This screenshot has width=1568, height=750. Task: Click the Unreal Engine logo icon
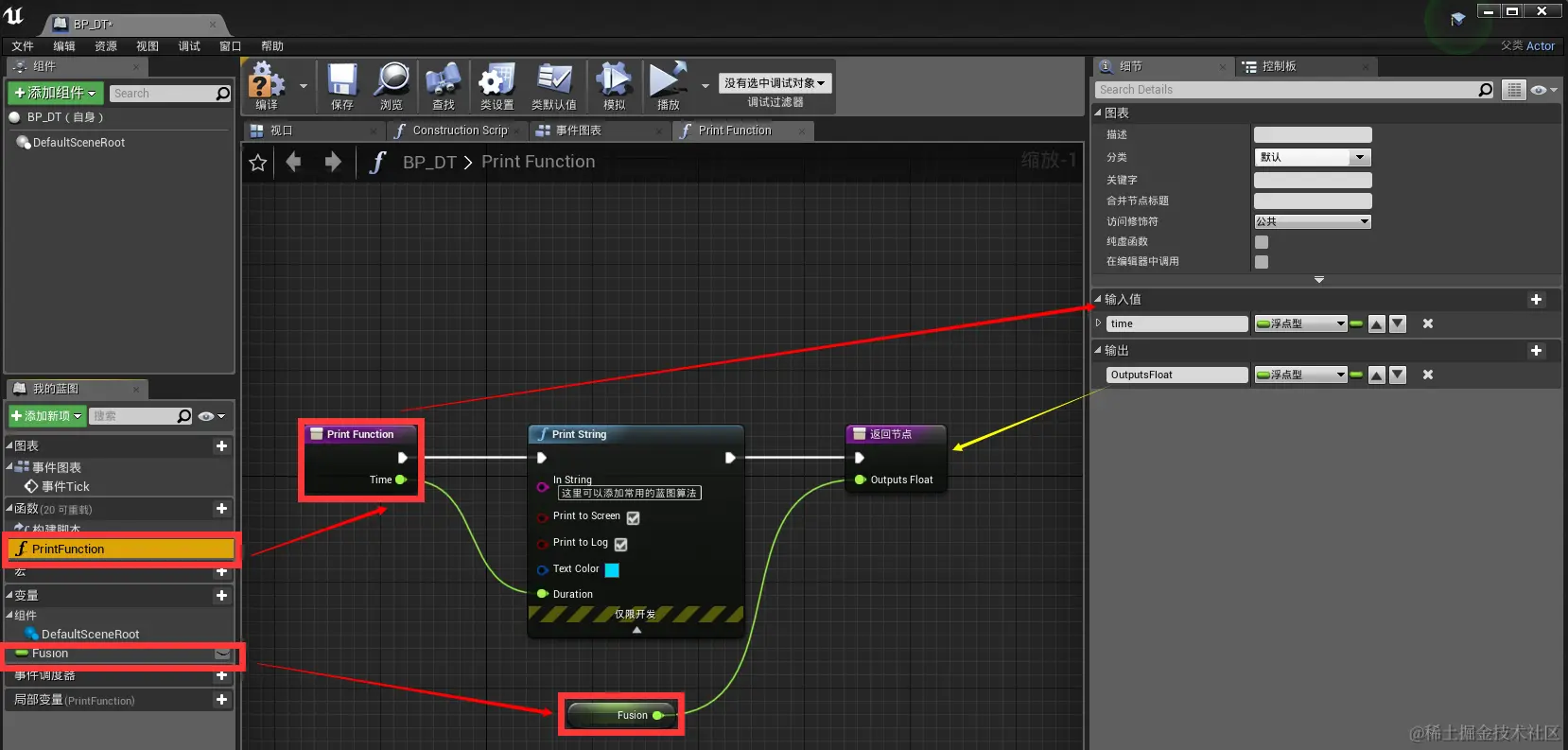(x=15, y=16)
